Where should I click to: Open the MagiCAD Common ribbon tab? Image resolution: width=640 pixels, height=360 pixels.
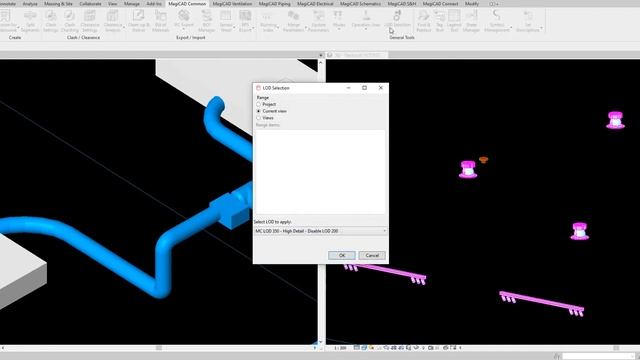pos(187,4)
